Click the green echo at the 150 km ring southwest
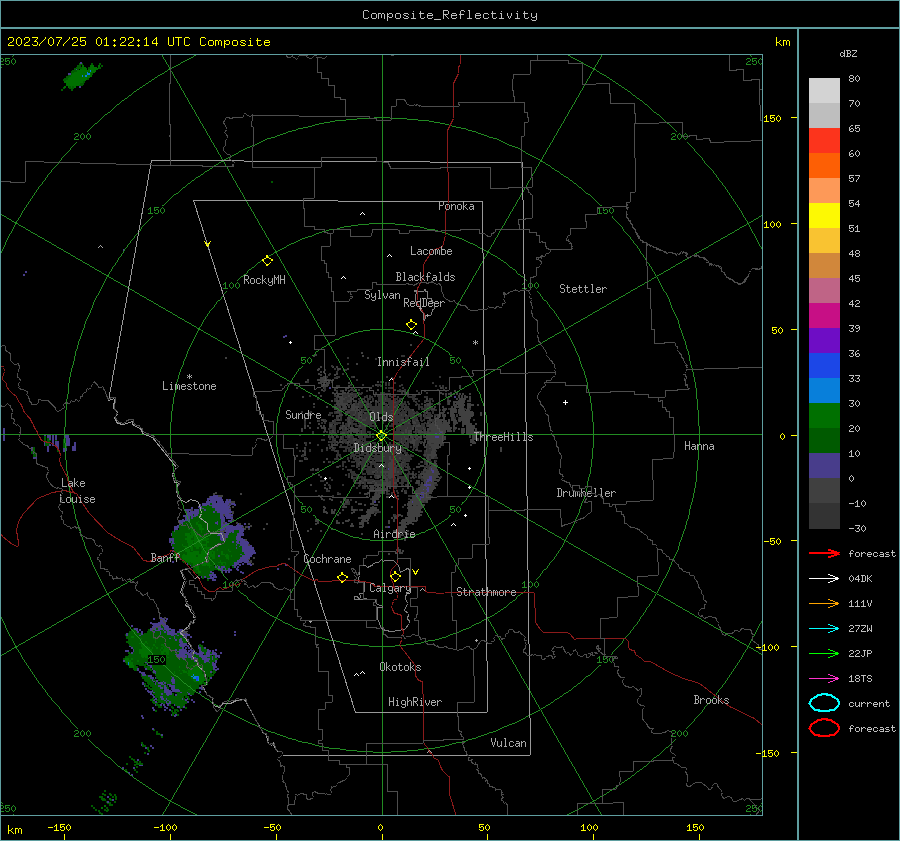 tap(170, 665)
